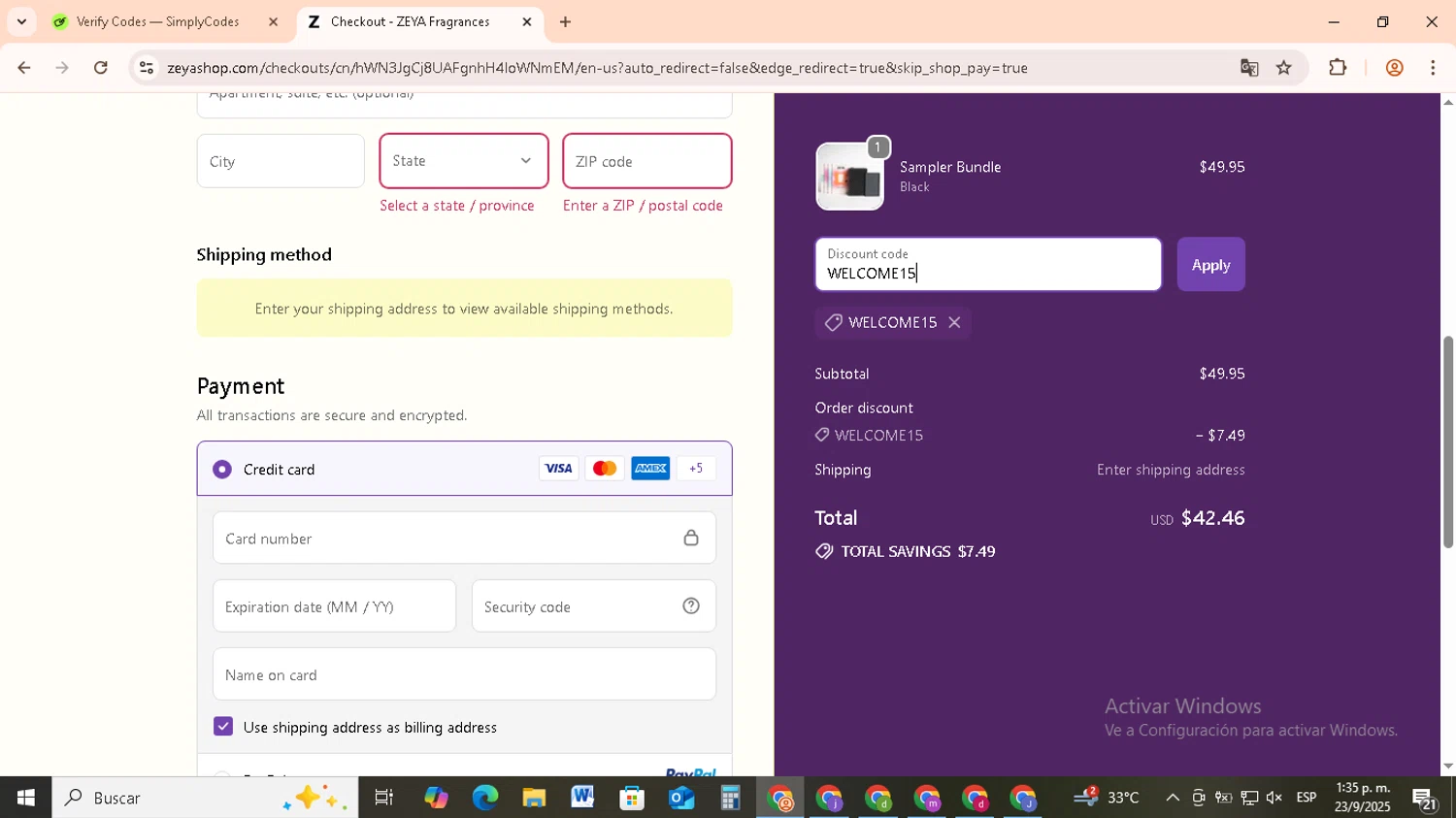This screenshot has width=1456, height=818.
Task: Click the 33°C weather widget
Action: [x=1108, y=798]
